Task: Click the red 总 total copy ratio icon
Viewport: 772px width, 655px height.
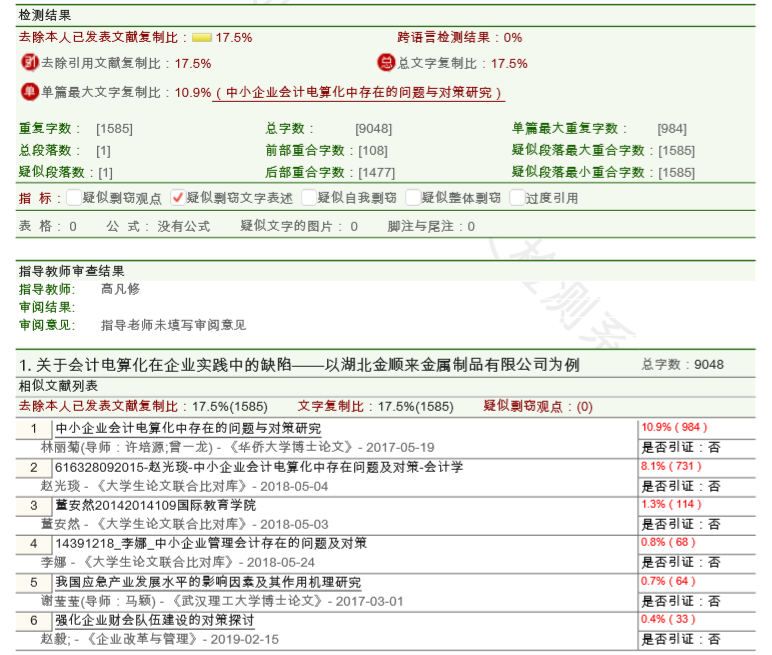Action: (x=386, y=63)
